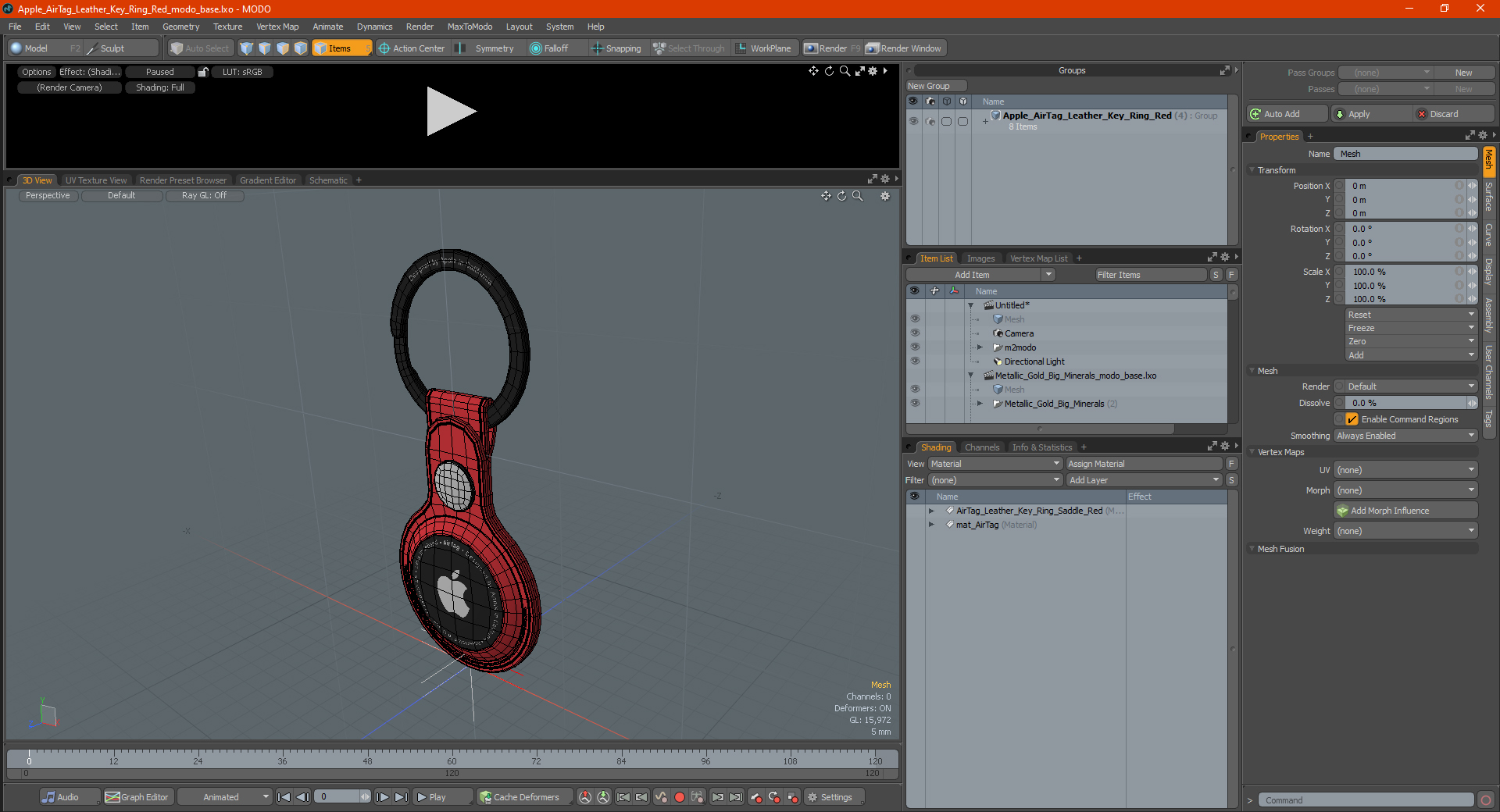
Task: Open the Gradient Editor tab
Action: pyautogui.click(x=268, y=180)
